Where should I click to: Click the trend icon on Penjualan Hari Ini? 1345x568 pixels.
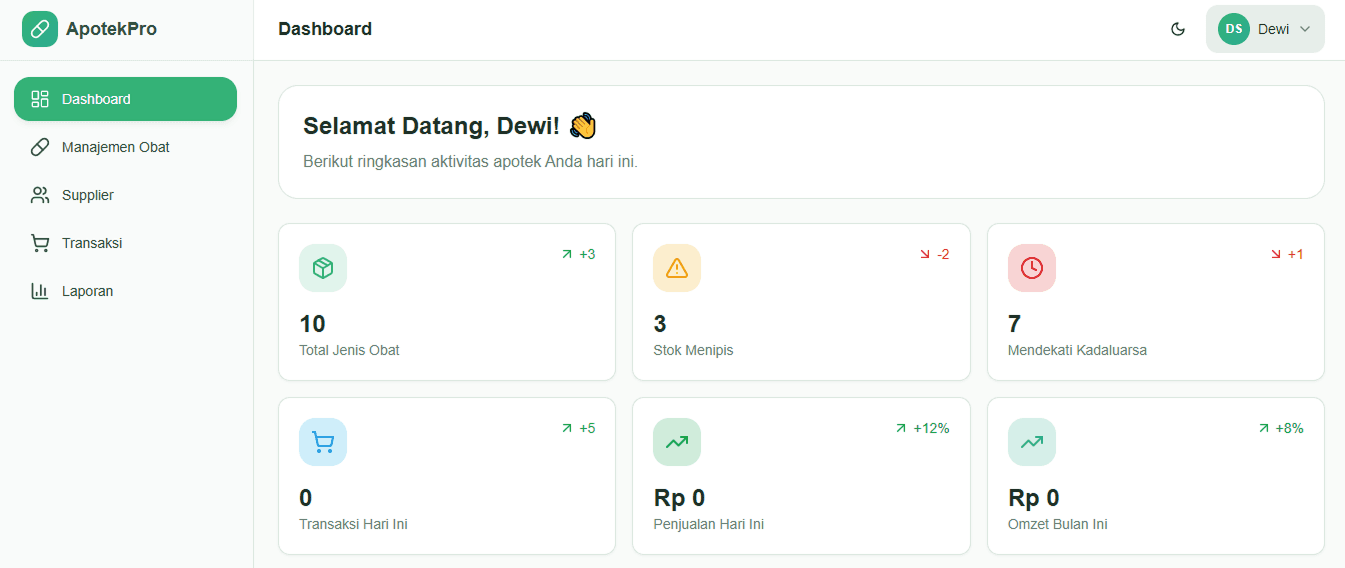click(677, 442)
